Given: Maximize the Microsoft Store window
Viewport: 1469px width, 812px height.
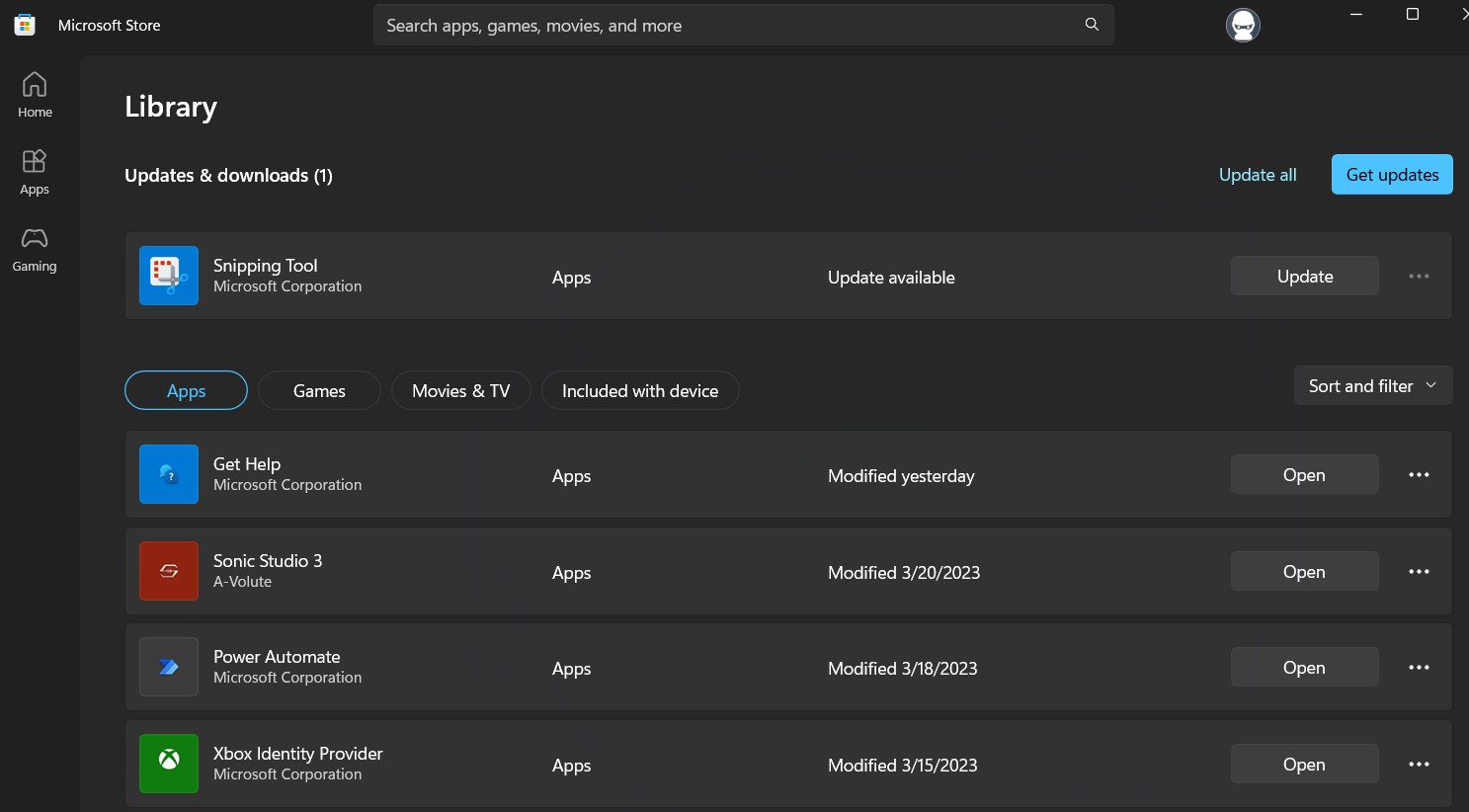Looking at the screenshot, I should pyautogui.click(x=1413, y=14).
